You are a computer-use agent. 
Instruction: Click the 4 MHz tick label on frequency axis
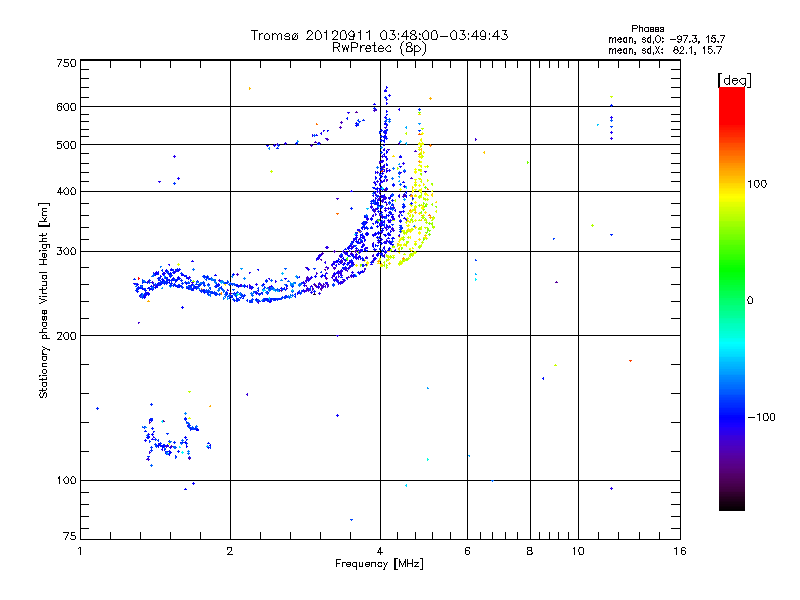(x=380, y=551)
